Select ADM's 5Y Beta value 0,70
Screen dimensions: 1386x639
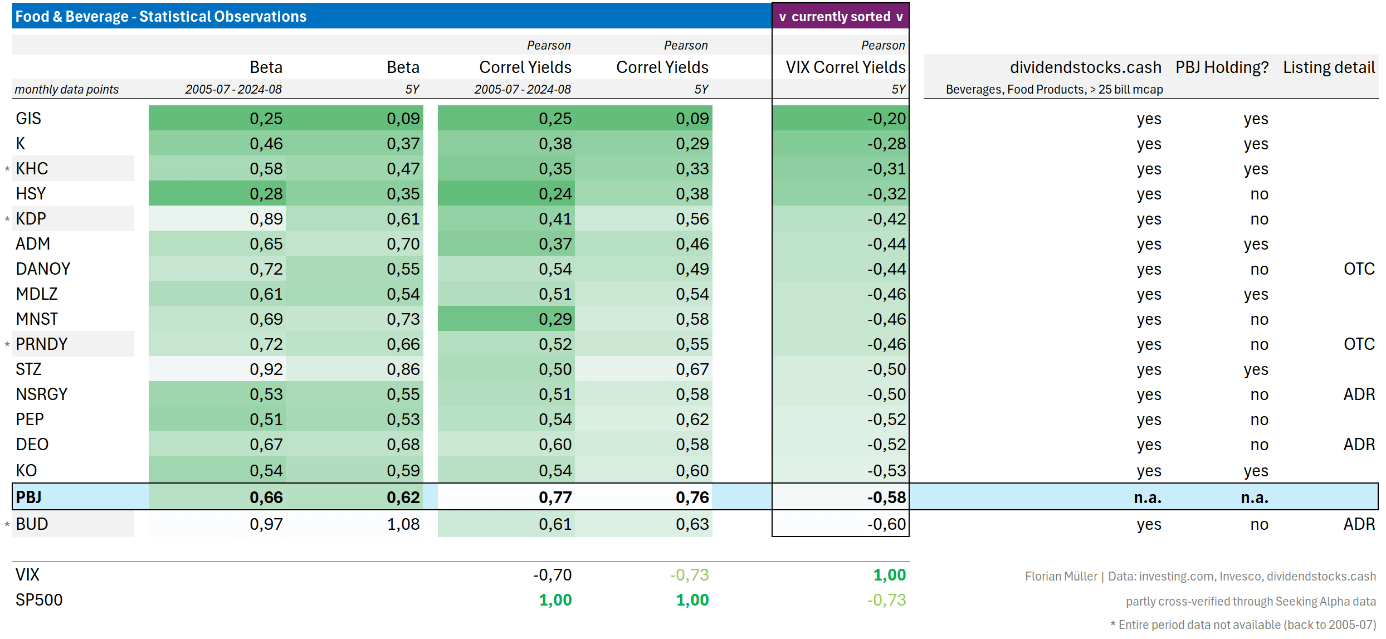pos(403,244)
